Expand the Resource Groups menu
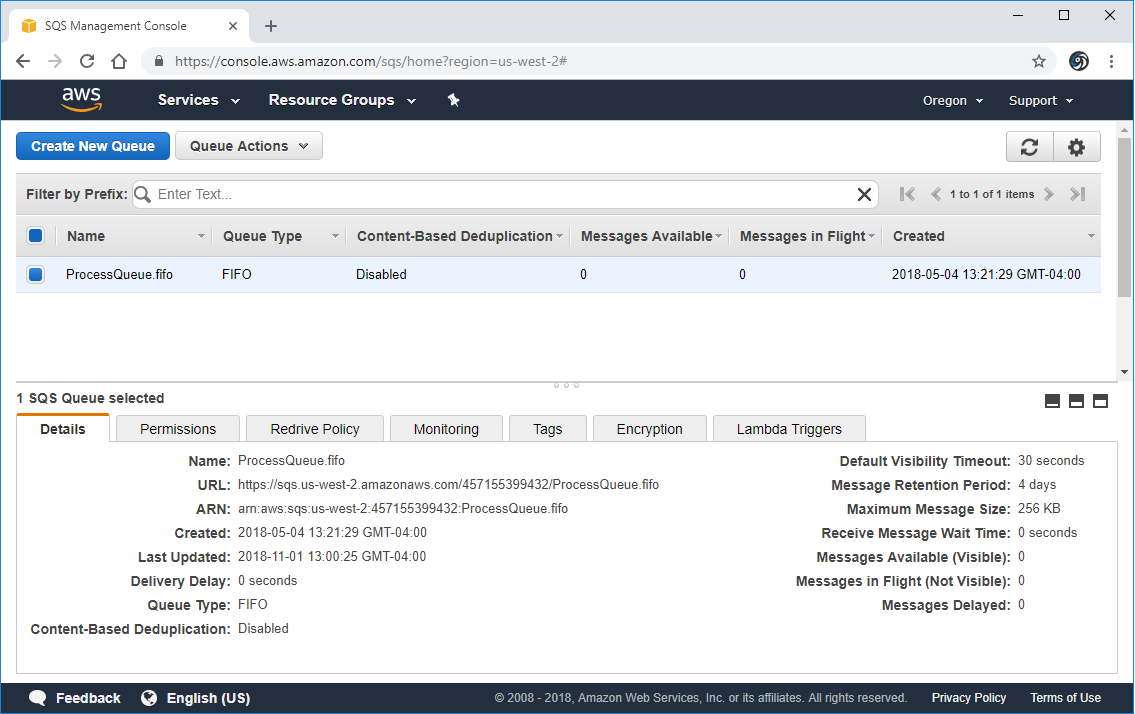Viewport: 1135px width, 714px height. pyautogui.click(x=342, y=100)
